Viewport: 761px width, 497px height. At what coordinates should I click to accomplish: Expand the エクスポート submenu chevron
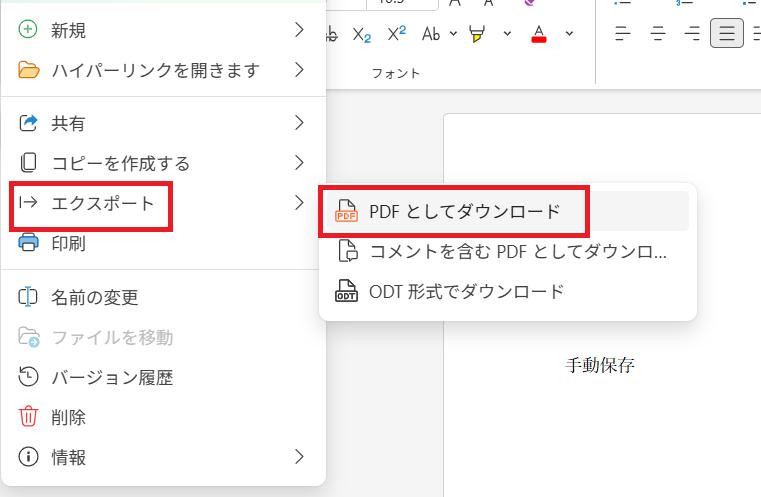299,202
